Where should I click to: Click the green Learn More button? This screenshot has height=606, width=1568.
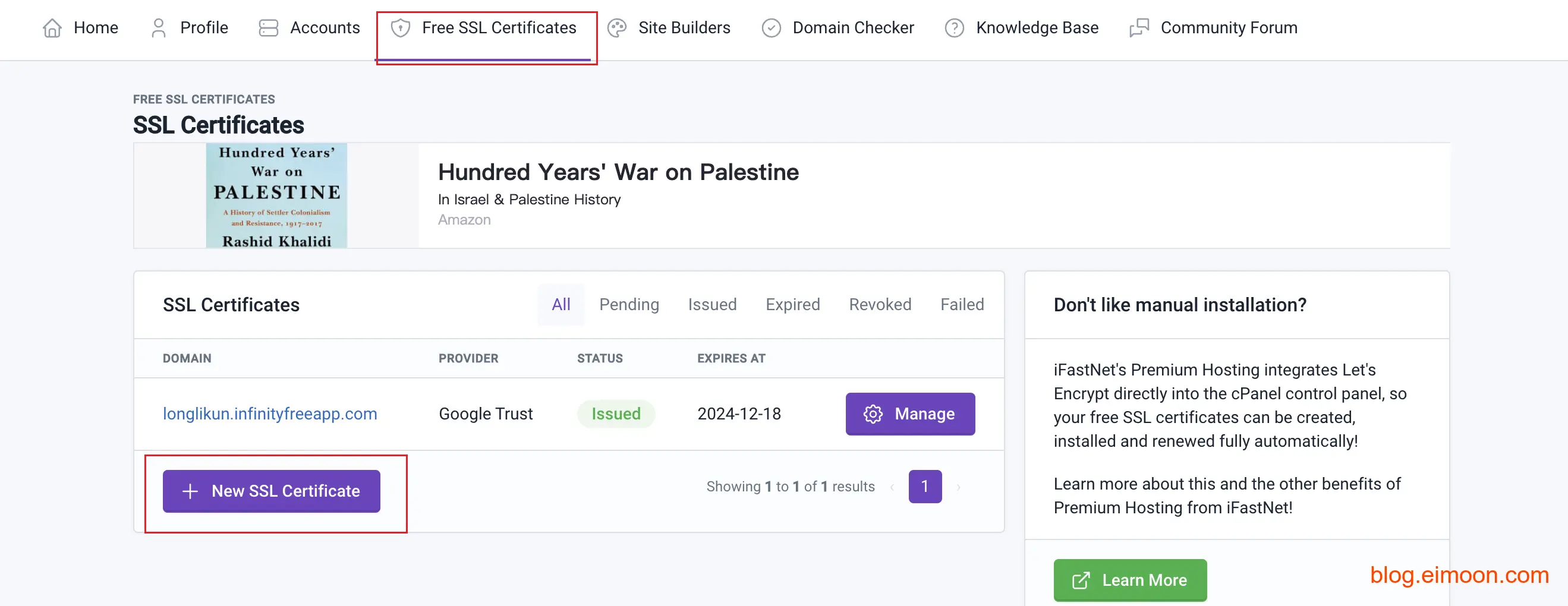point(1129,580)
